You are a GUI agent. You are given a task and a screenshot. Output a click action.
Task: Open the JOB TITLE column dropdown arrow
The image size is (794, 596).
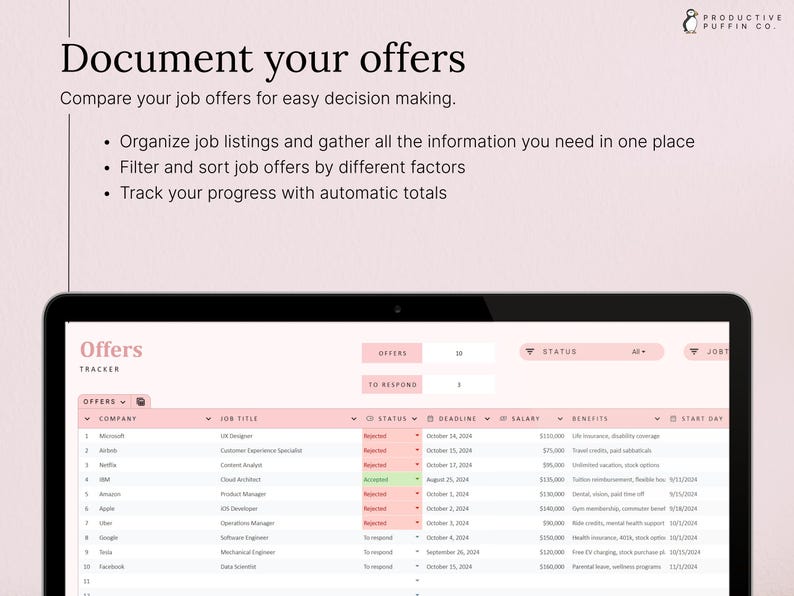click(354, 419)
